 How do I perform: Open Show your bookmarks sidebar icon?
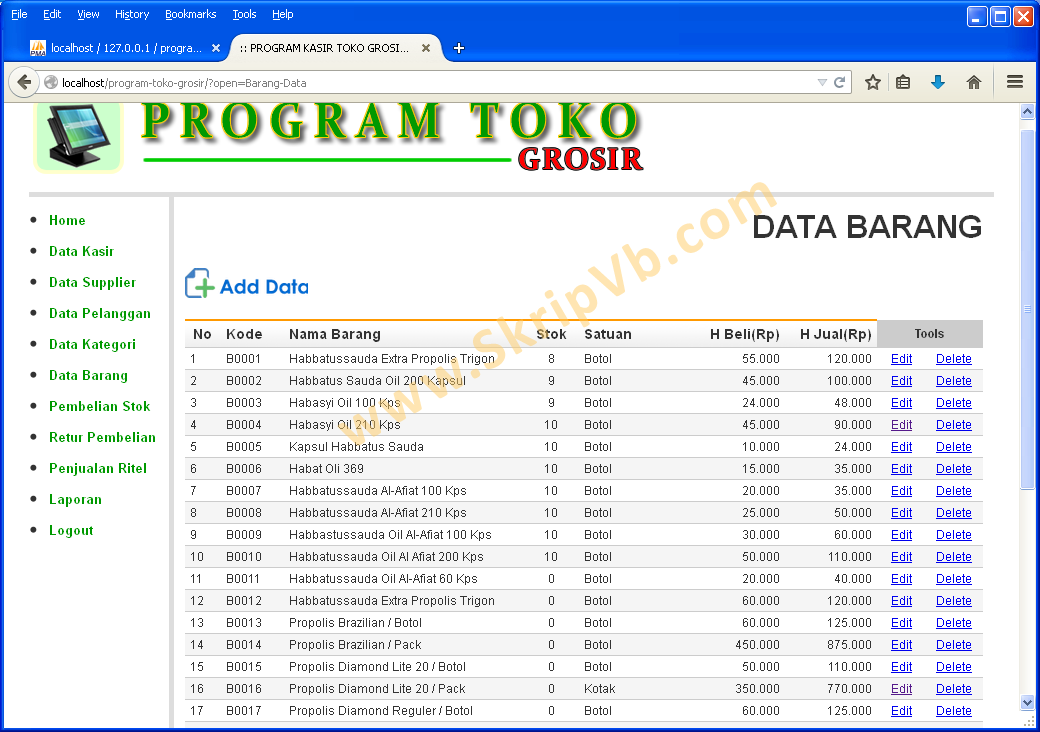click(x=905, y=82)
